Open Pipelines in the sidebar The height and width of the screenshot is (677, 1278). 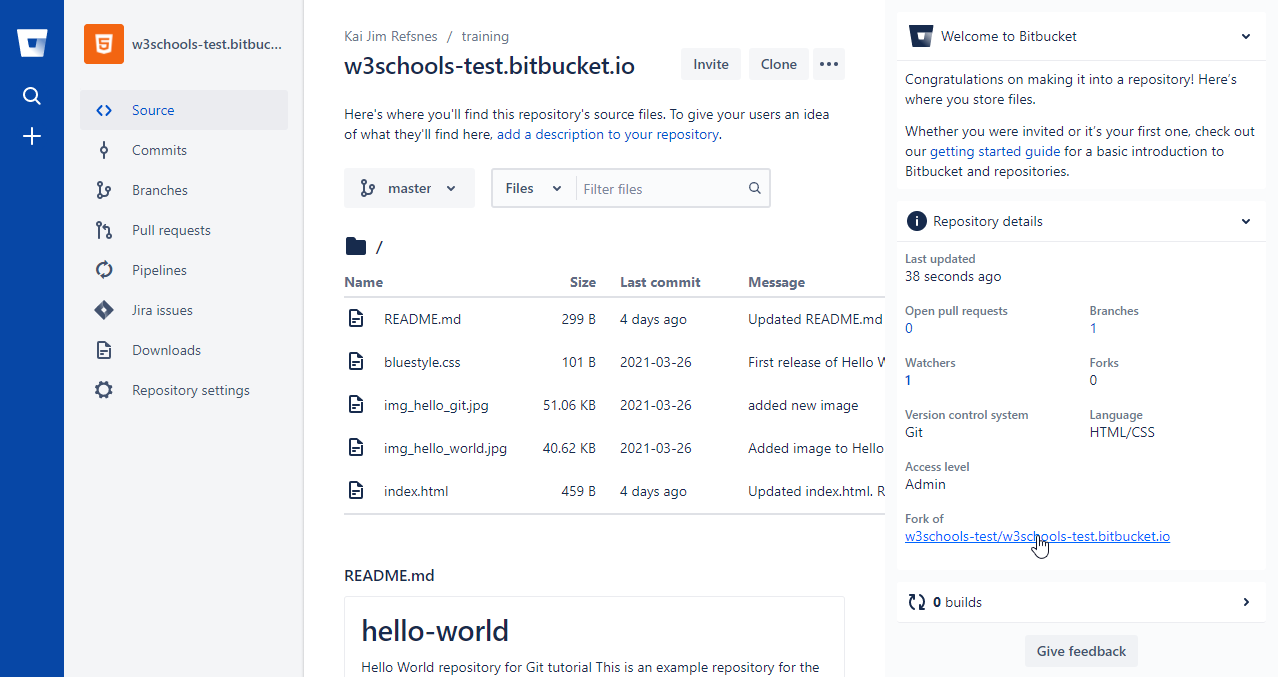pos(184,270)
